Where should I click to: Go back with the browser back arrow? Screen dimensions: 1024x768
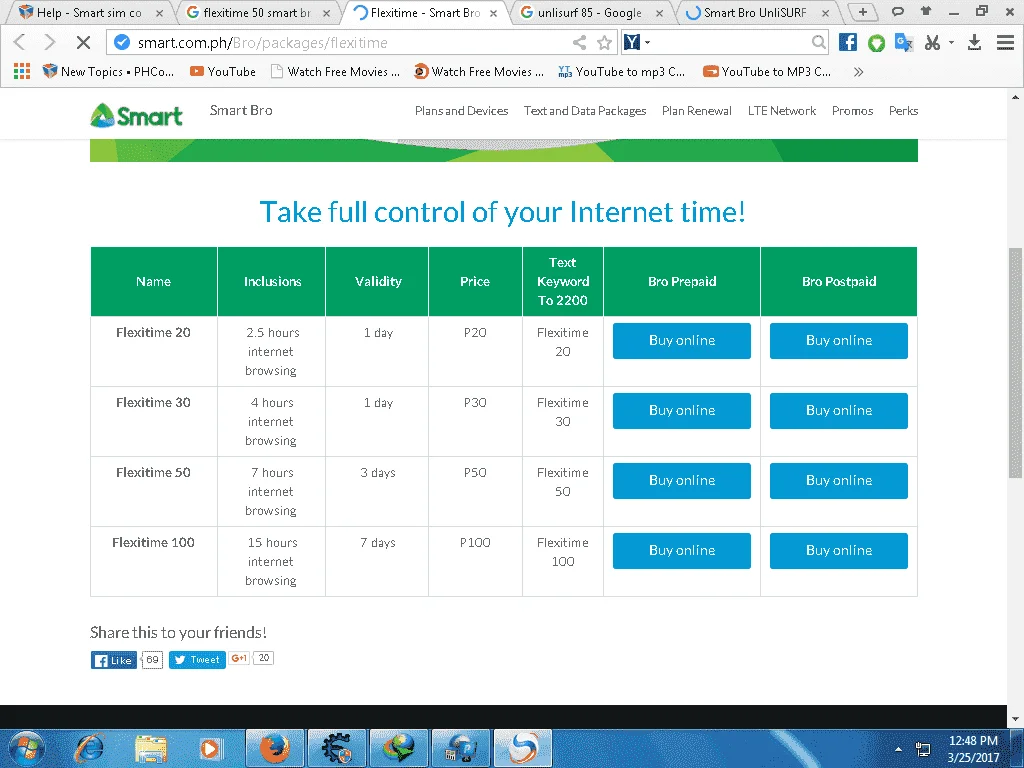pos(20,42)
